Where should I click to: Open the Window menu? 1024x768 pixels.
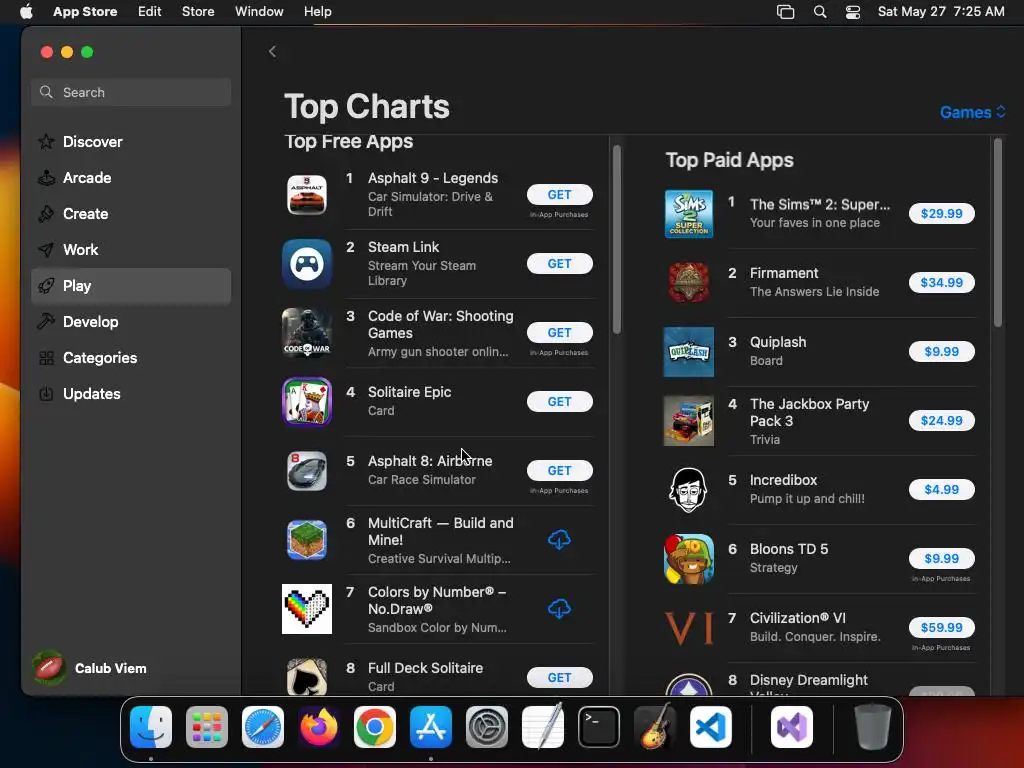click(259, 12)
